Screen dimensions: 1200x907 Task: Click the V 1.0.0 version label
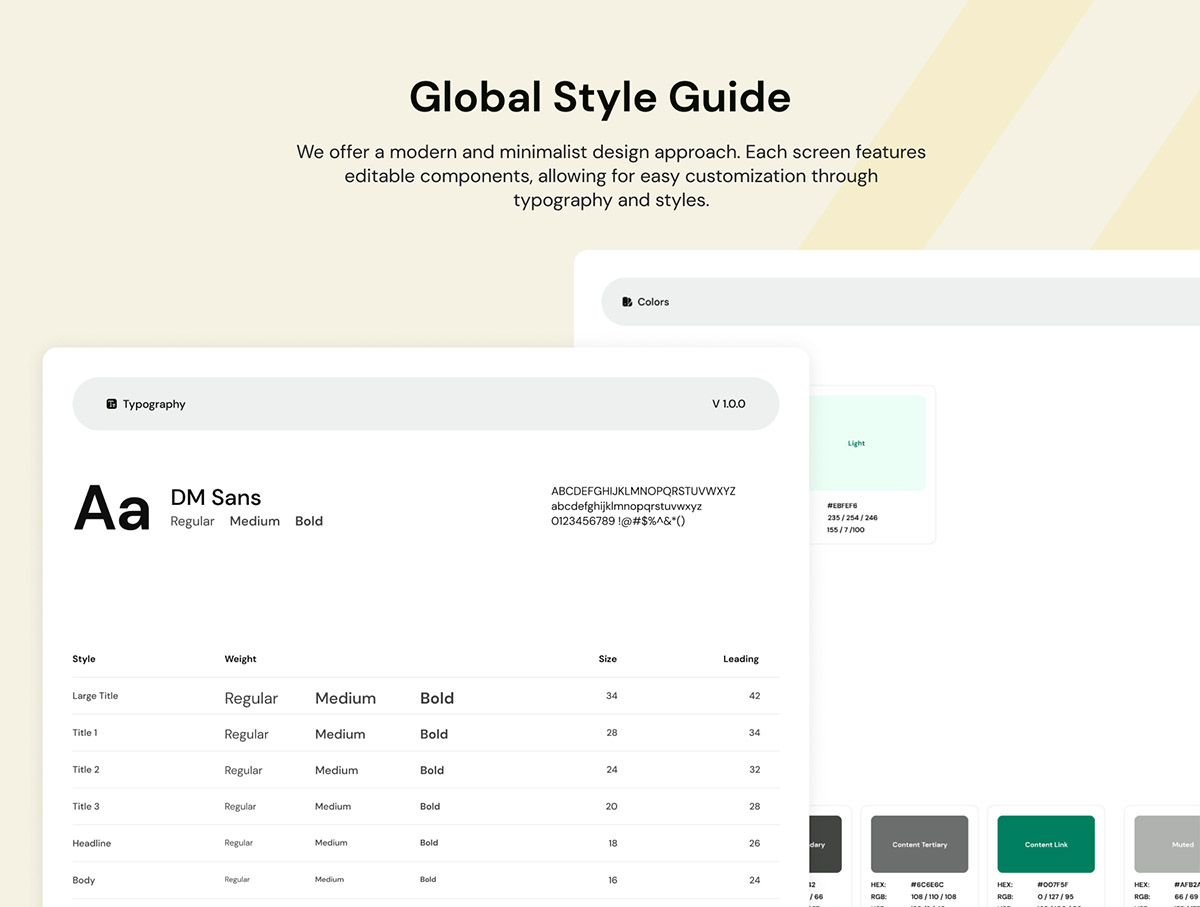[728, 404]
